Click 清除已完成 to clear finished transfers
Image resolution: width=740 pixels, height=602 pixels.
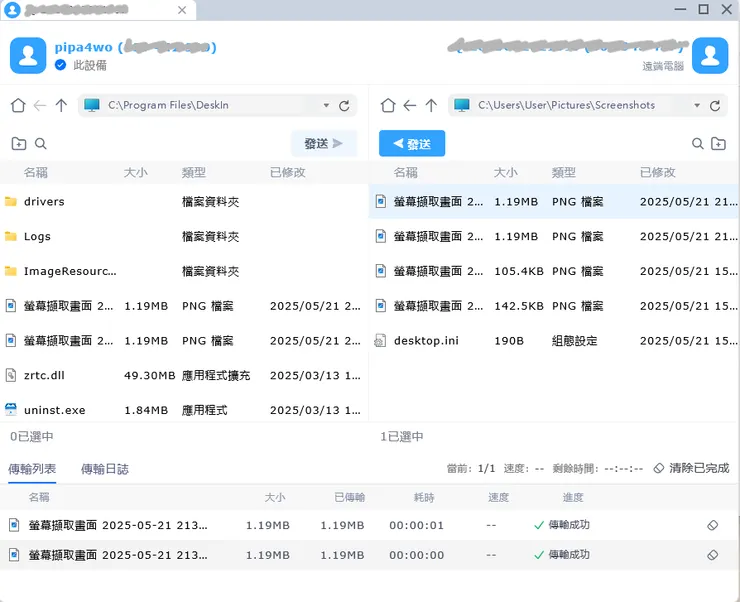tap(692, 468)
